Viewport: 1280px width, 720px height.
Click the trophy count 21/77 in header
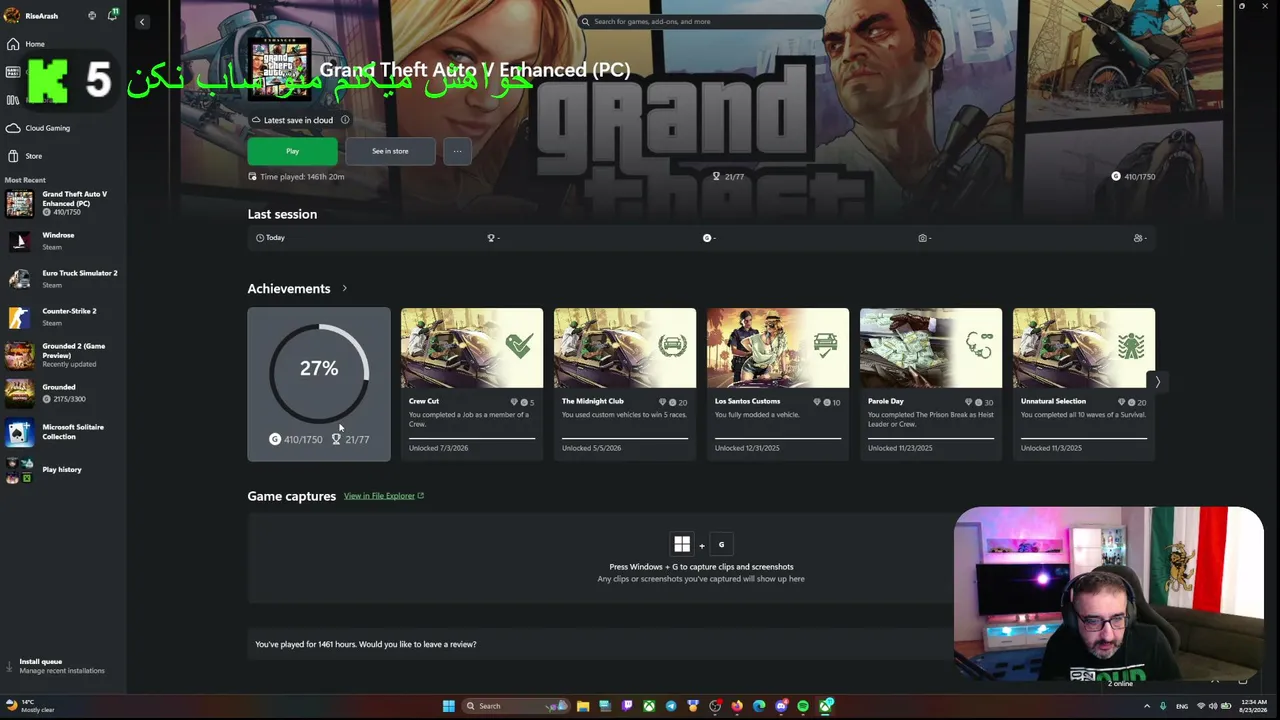[728, 177]
